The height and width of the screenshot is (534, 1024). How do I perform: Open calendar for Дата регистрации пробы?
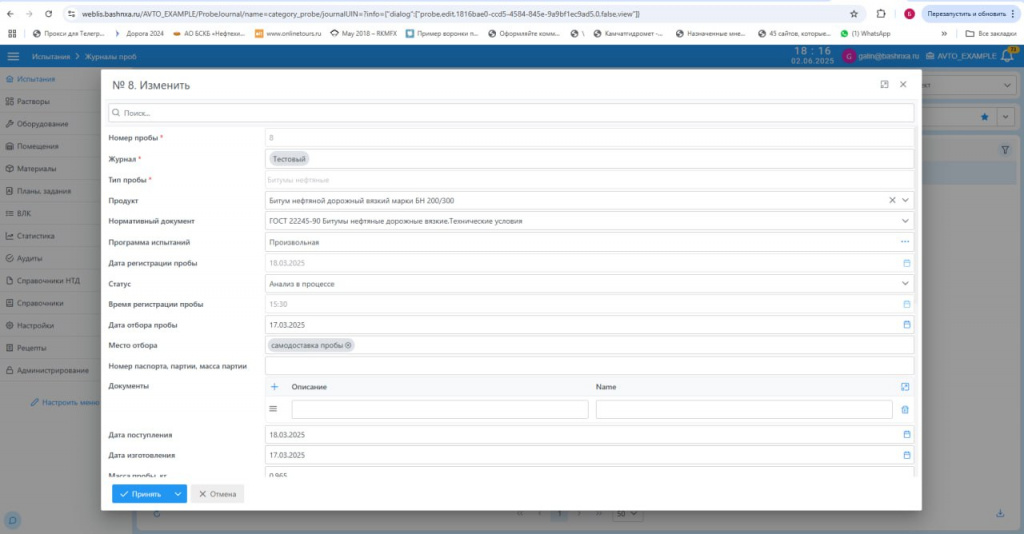906,263
